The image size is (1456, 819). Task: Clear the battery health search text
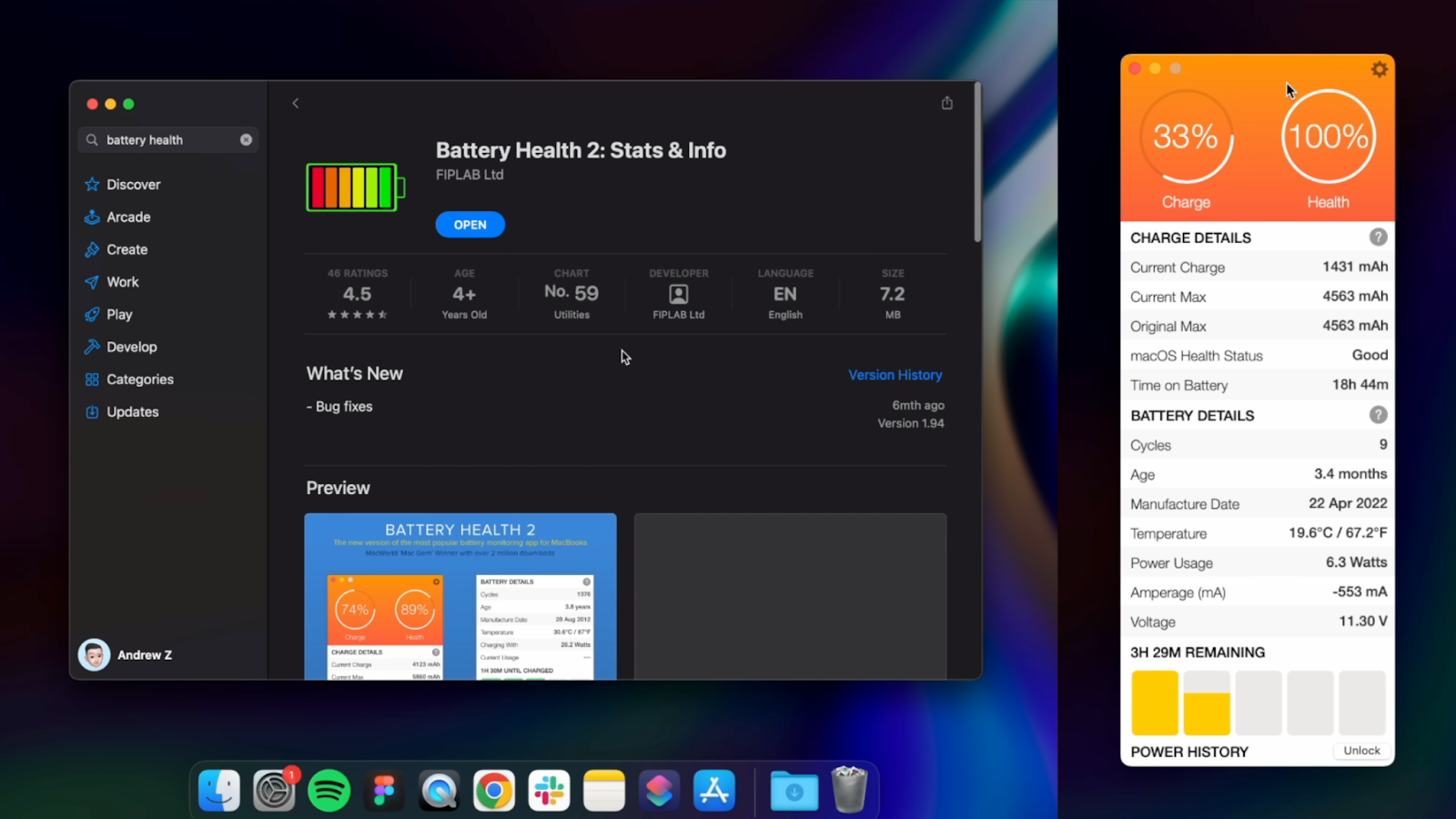point(246,140)
